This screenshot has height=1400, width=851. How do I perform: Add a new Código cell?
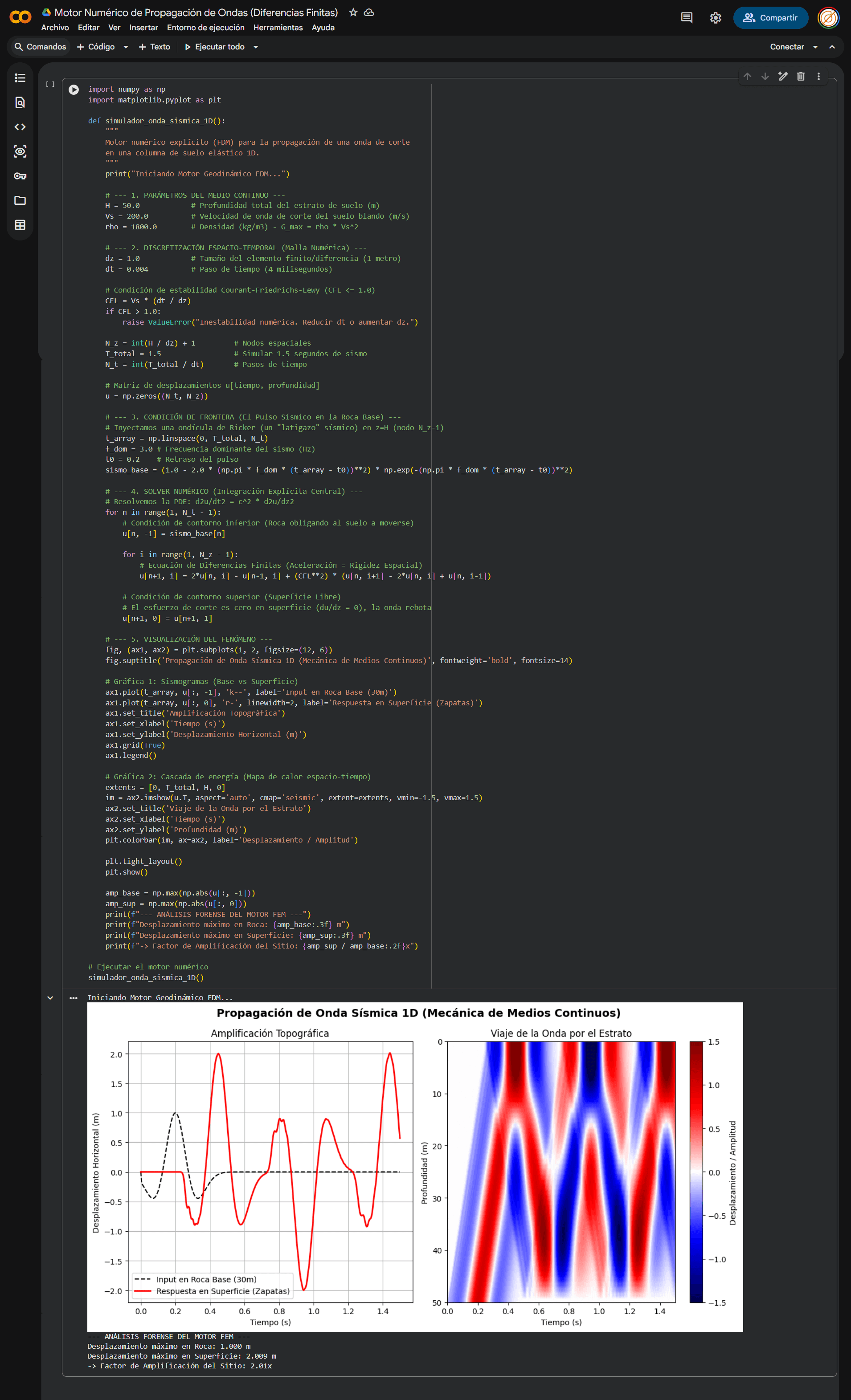96,47
